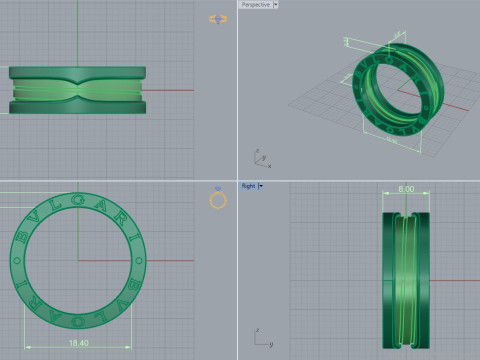Click the Right viewport z-y axis indicator
Viewport: 480px width, 360px height.
tap(264, 338)
